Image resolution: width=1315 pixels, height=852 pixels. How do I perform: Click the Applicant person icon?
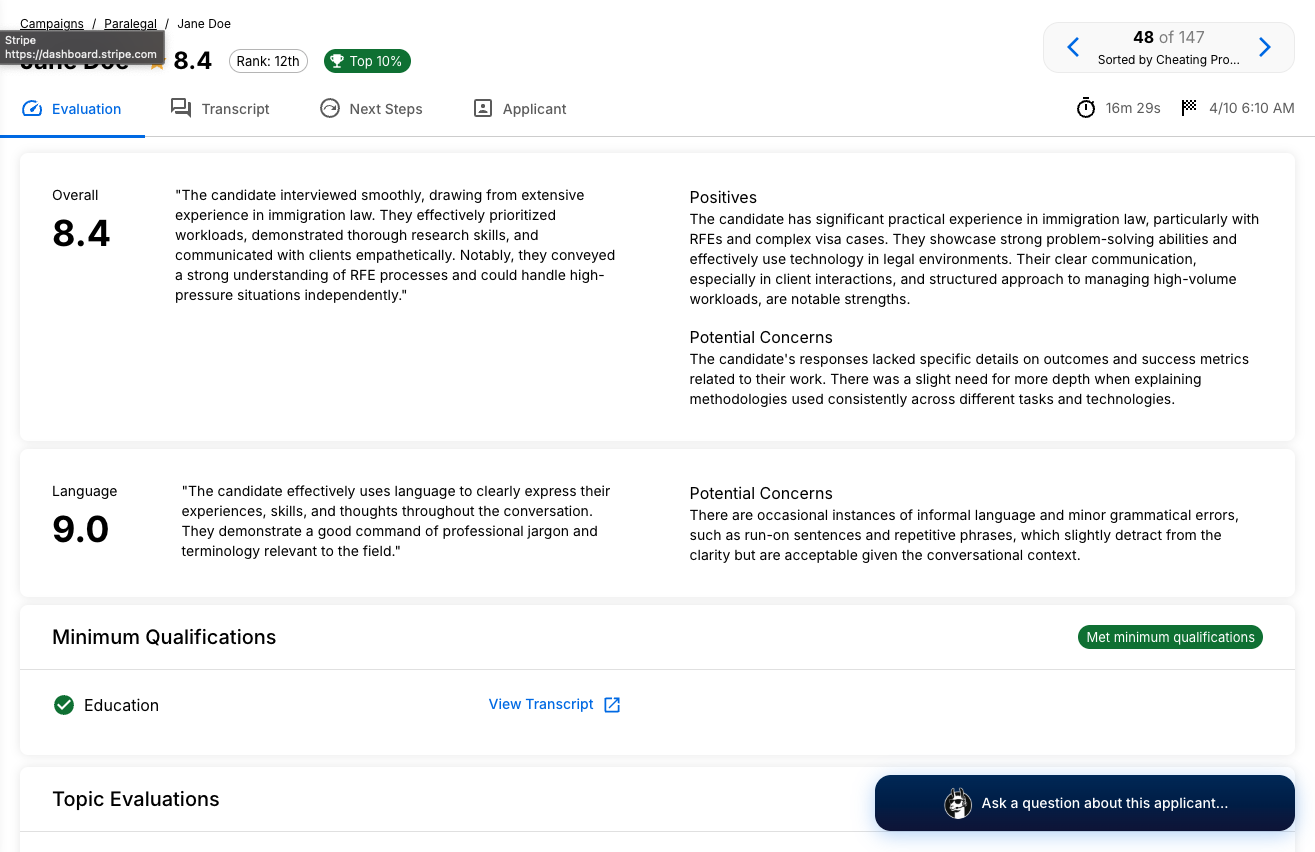(x=483, y=109)
